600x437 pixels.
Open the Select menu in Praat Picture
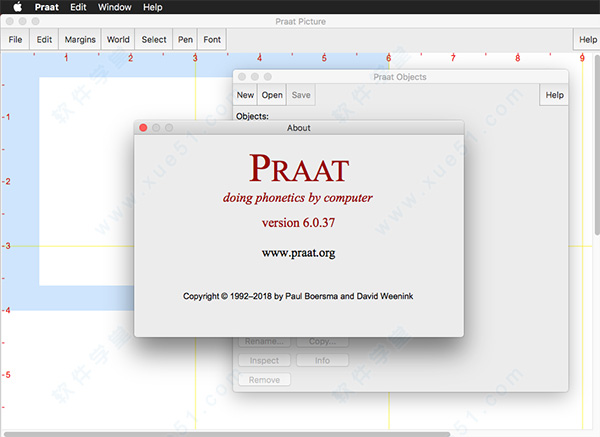pyautogui.click(x=154, y=39)
